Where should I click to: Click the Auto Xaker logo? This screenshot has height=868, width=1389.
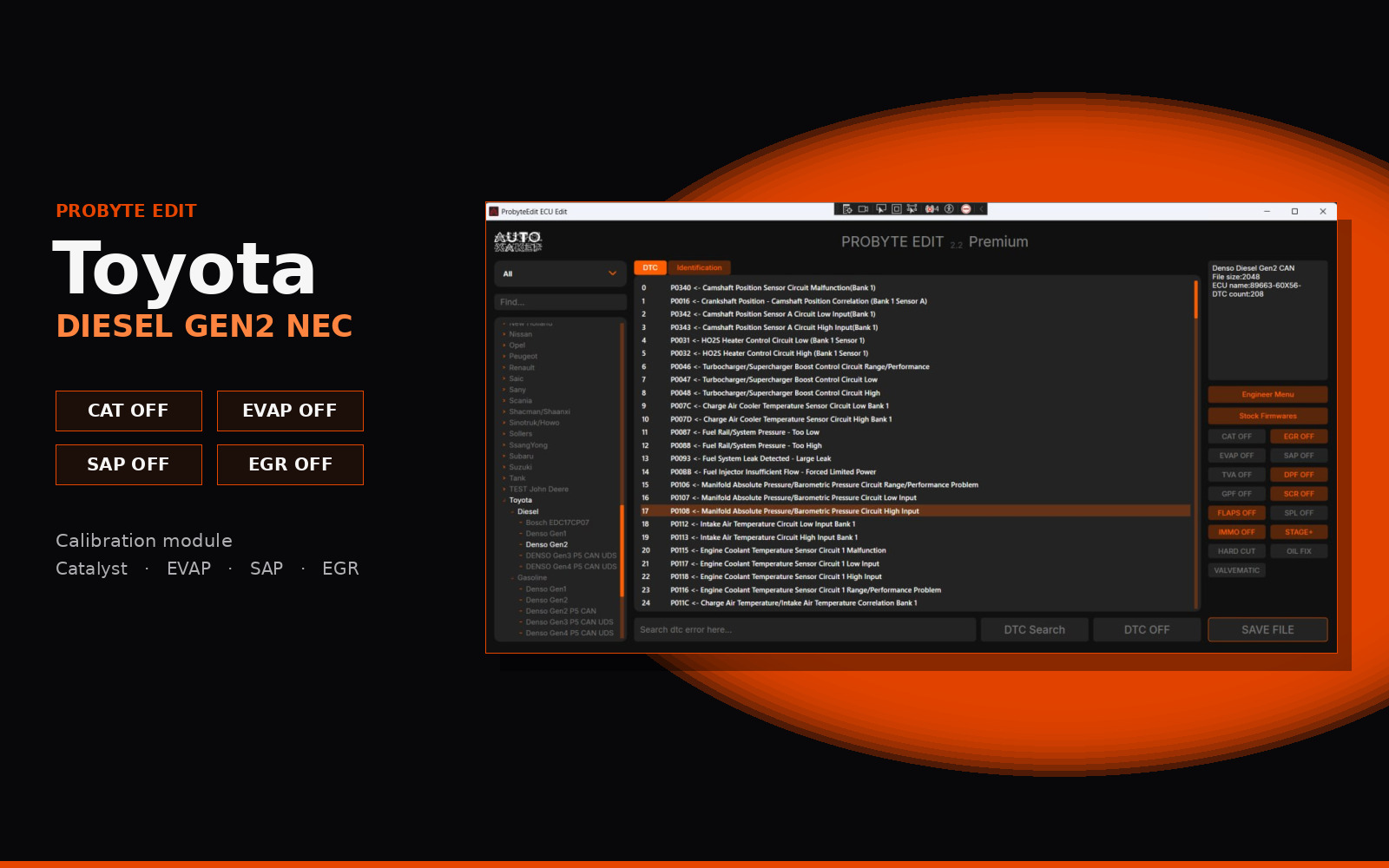click(x=518, y=242)
